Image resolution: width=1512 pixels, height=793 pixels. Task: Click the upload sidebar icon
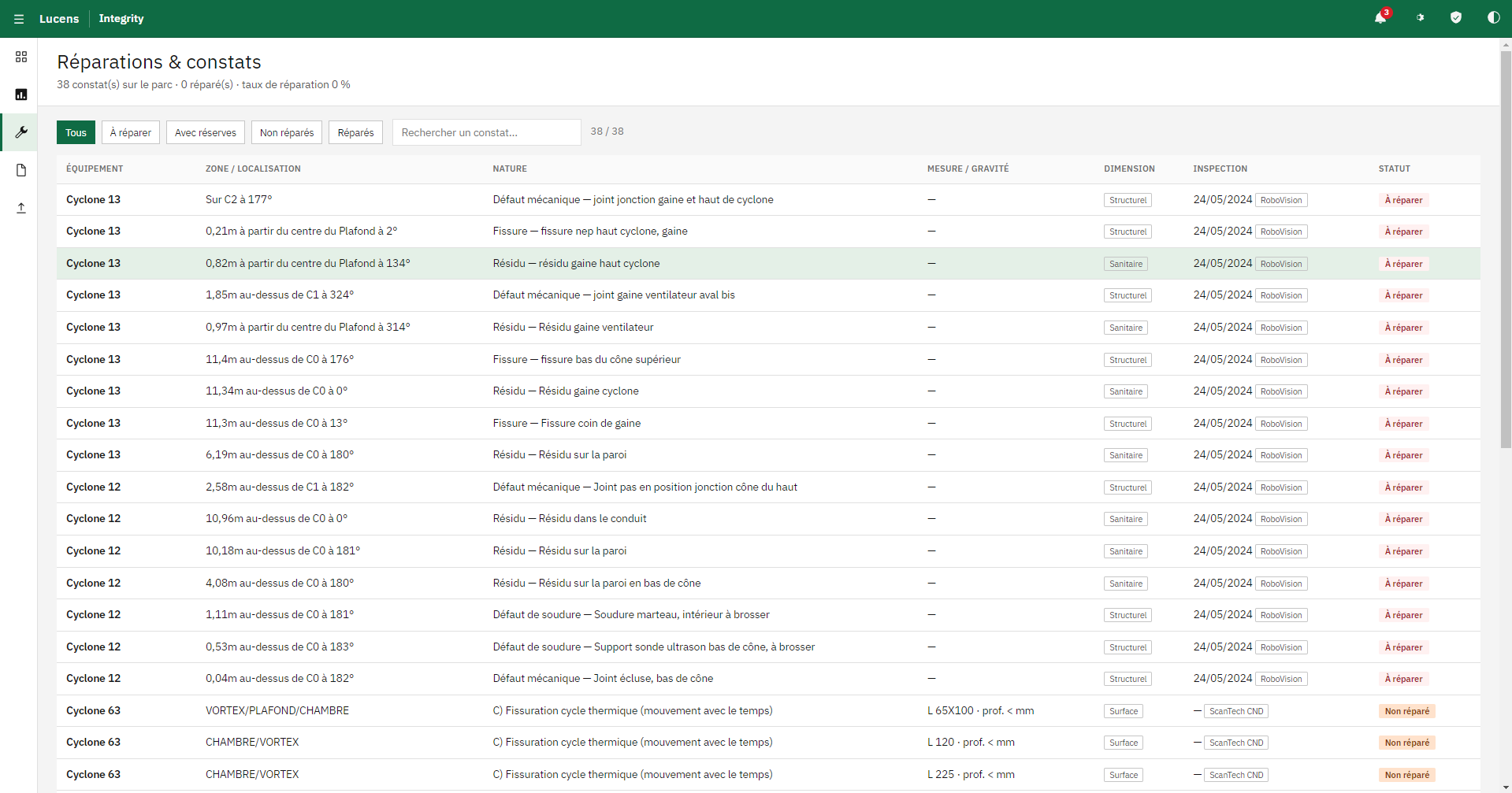[21, 208]
